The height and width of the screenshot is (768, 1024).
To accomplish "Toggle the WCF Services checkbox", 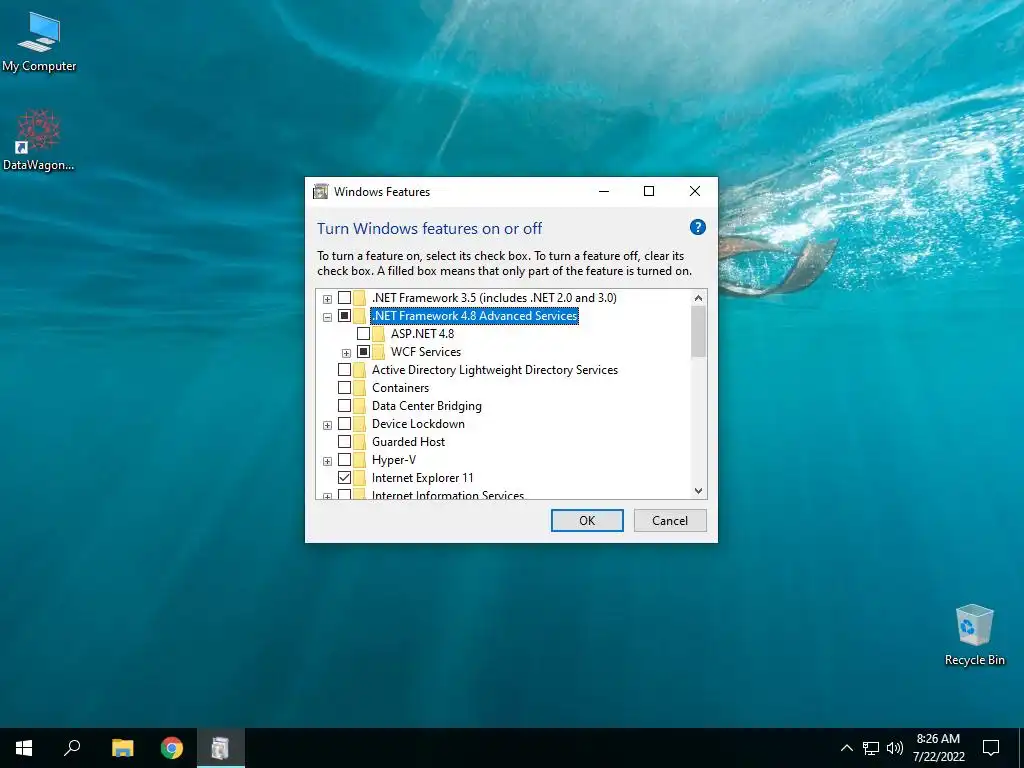I will pos(364,352).
